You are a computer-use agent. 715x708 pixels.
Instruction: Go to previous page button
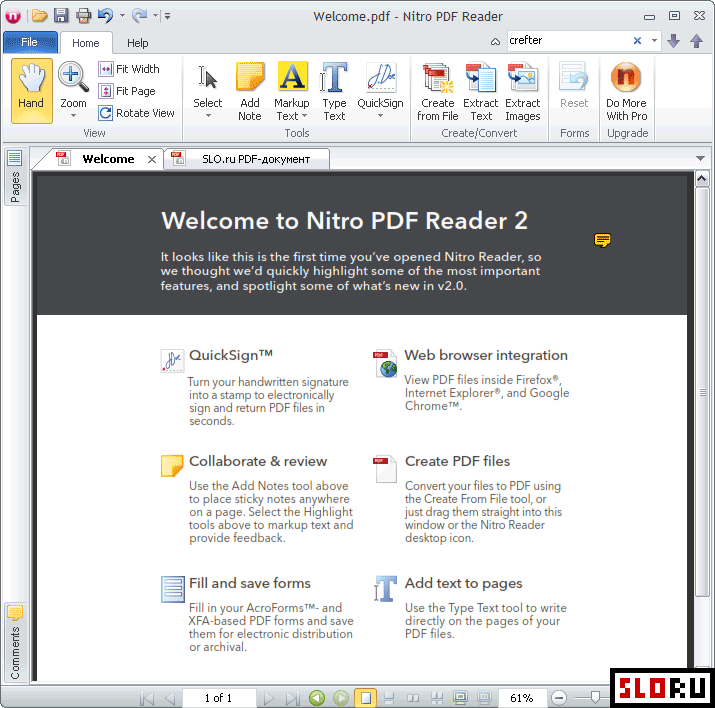click(x=170, y=698)
